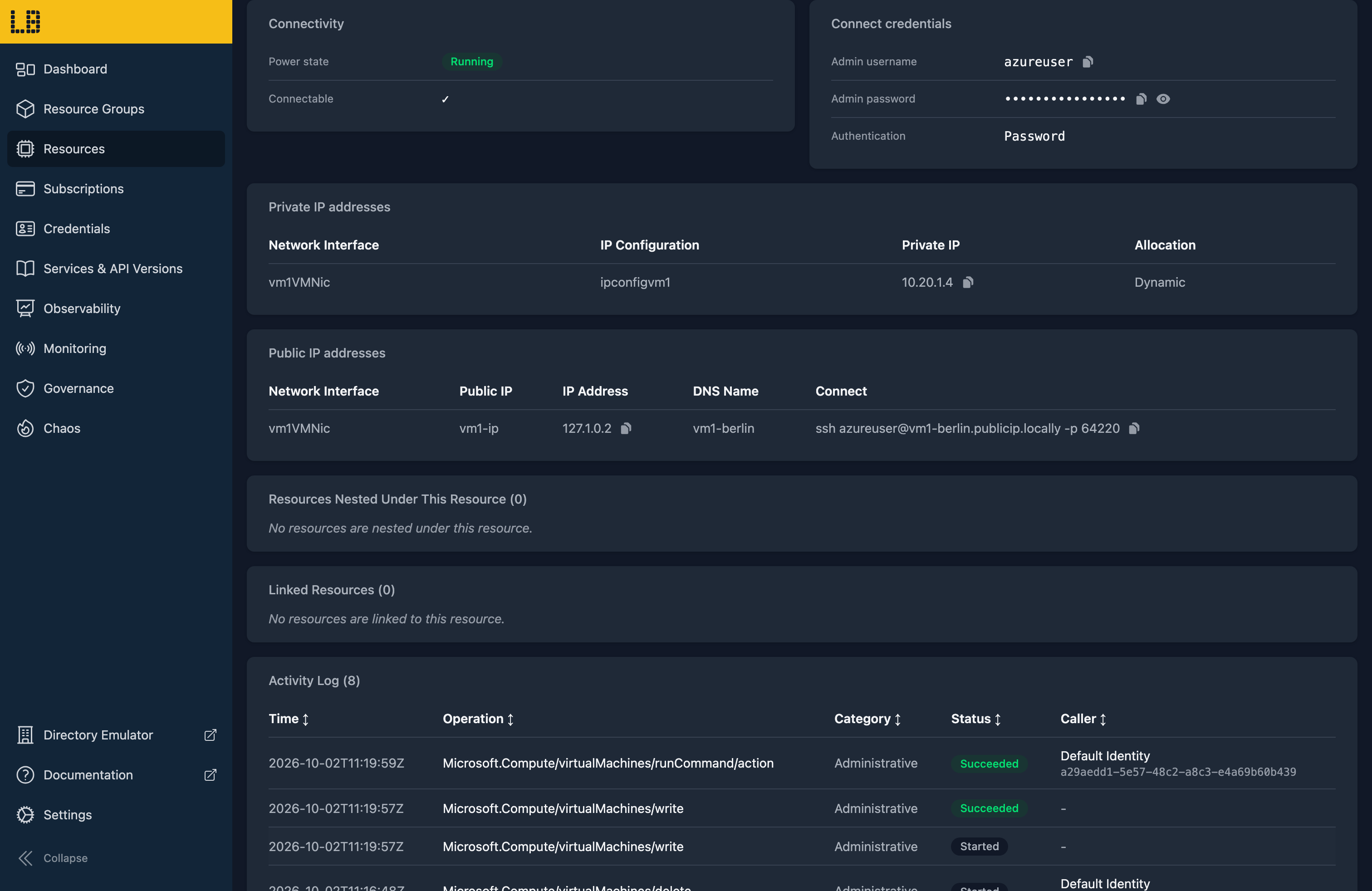Click the Connectable checkmark
This screenshot has height=891, width=1372.
point(445,99)
